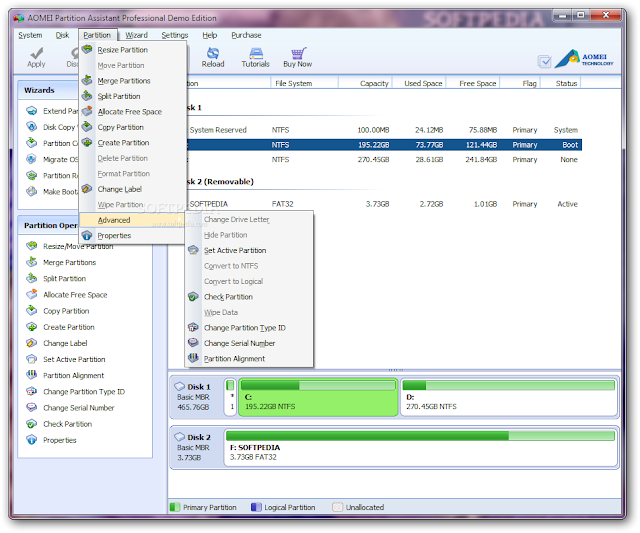Screen dimensions: 640x533
Task: Click the 195.22GB capacity cell
Action: pyautogui.click(x=373, y=145)
